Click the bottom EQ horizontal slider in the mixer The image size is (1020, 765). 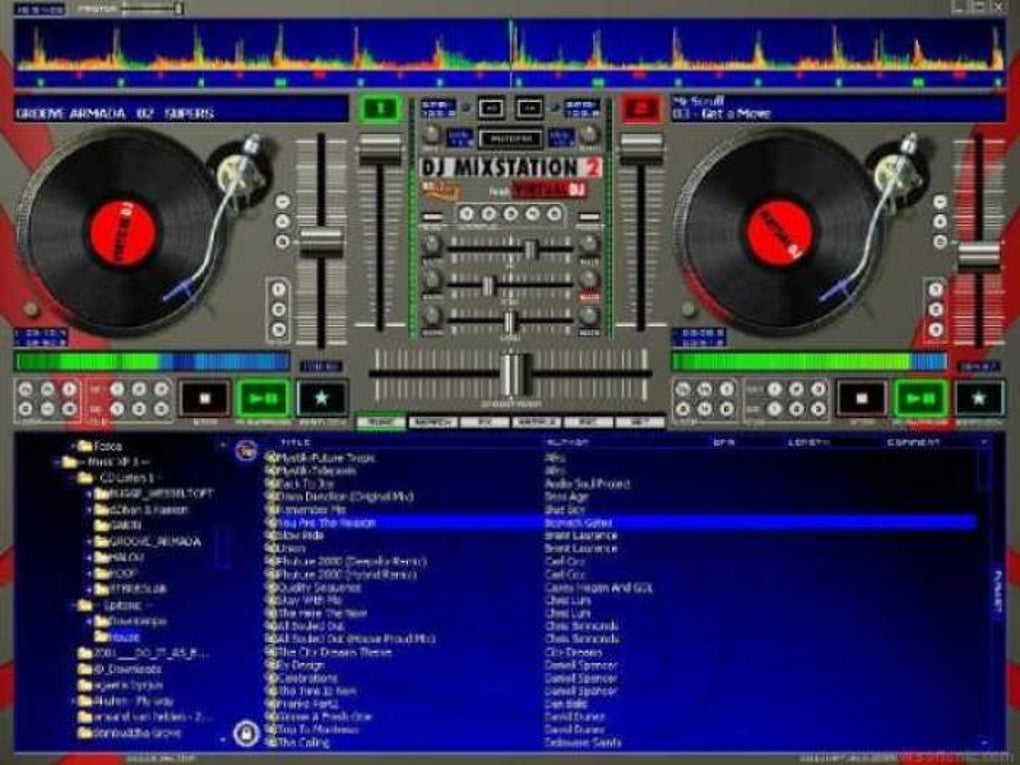pyautogui.click(x=511, y=321)
